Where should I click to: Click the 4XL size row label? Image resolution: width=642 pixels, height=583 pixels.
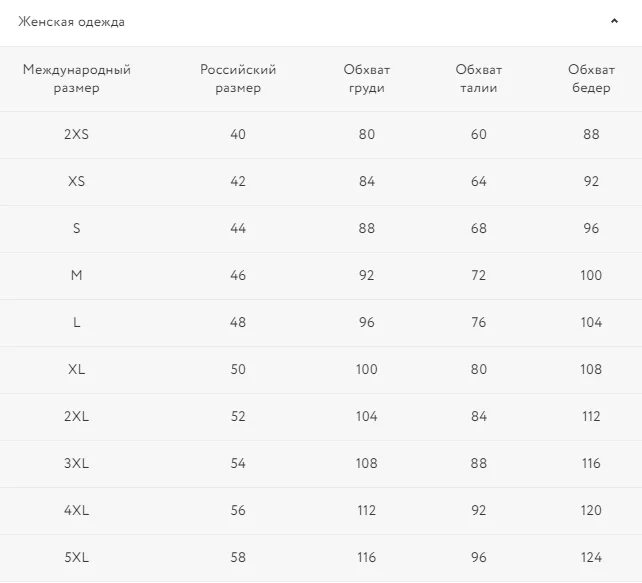click(x=77, y=511)
